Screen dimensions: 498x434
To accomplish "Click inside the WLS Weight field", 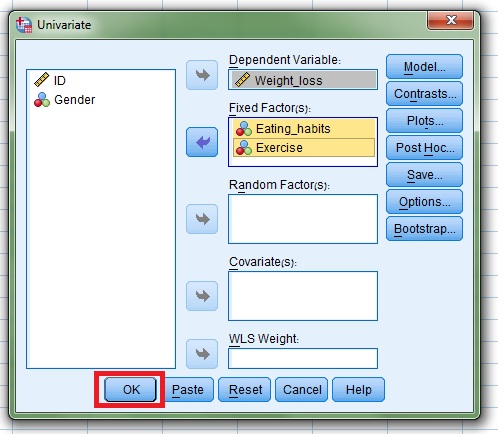I will (x=303, y=358).
